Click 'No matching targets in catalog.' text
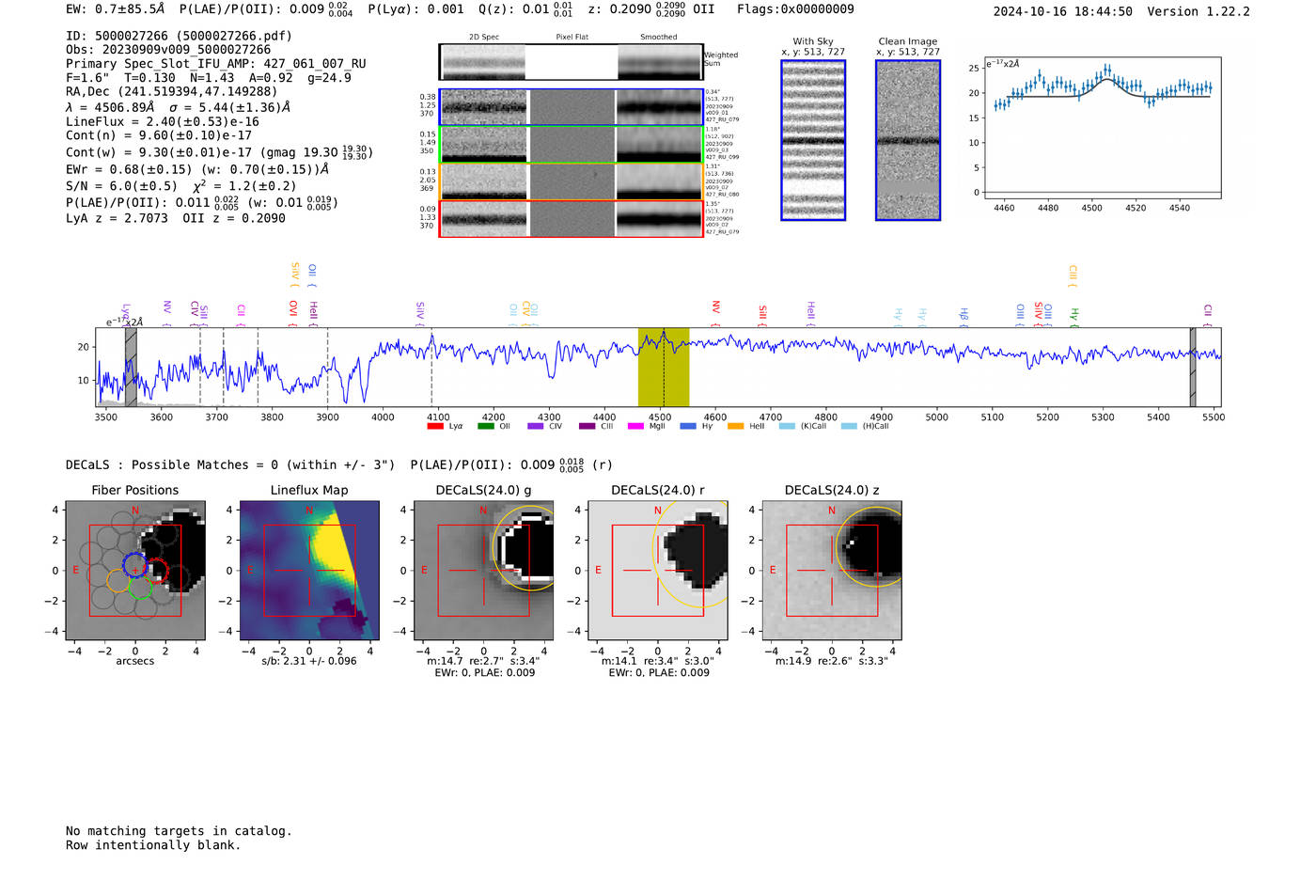Screen dimensions: 1316x896 (x=179, y=831)
